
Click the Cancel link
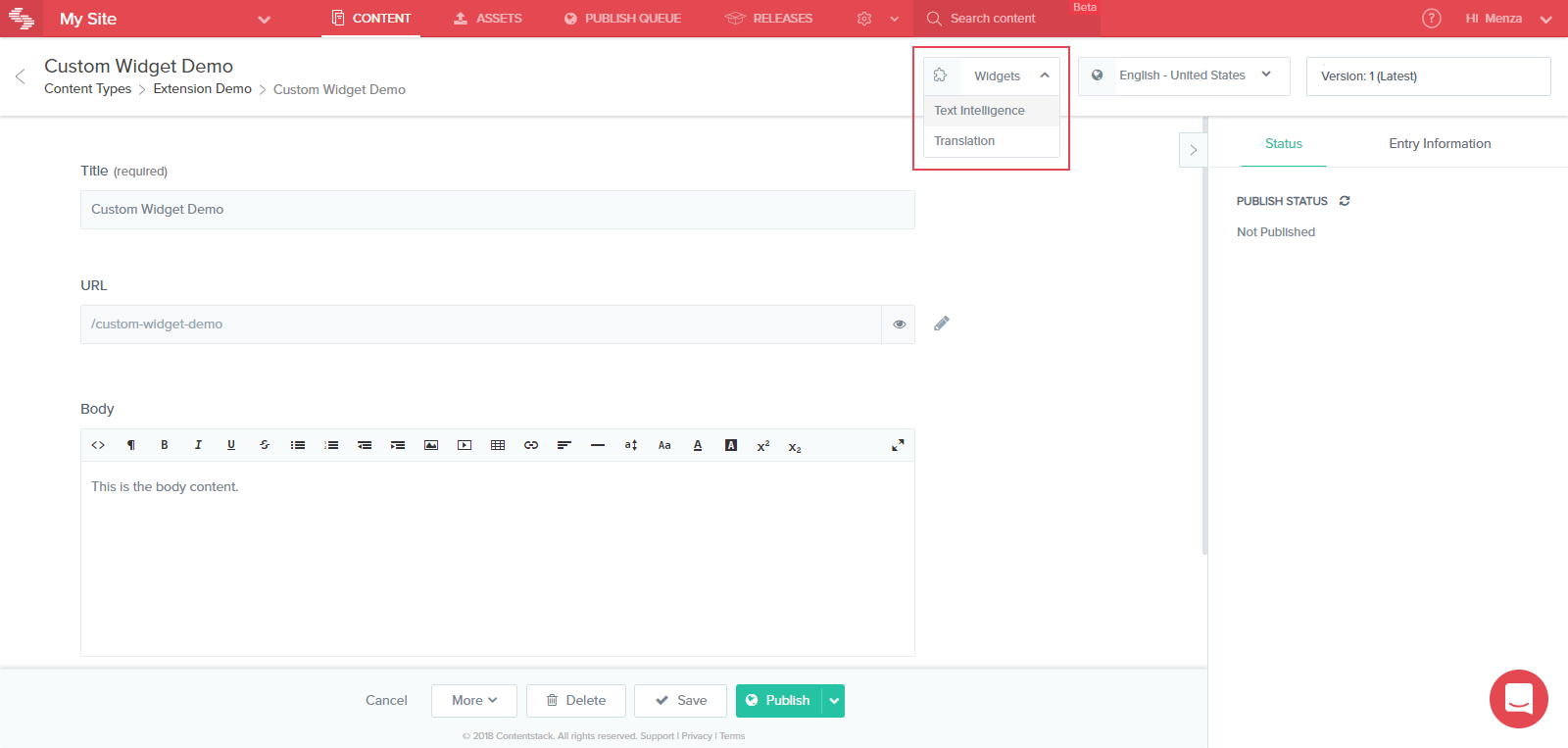386,701
